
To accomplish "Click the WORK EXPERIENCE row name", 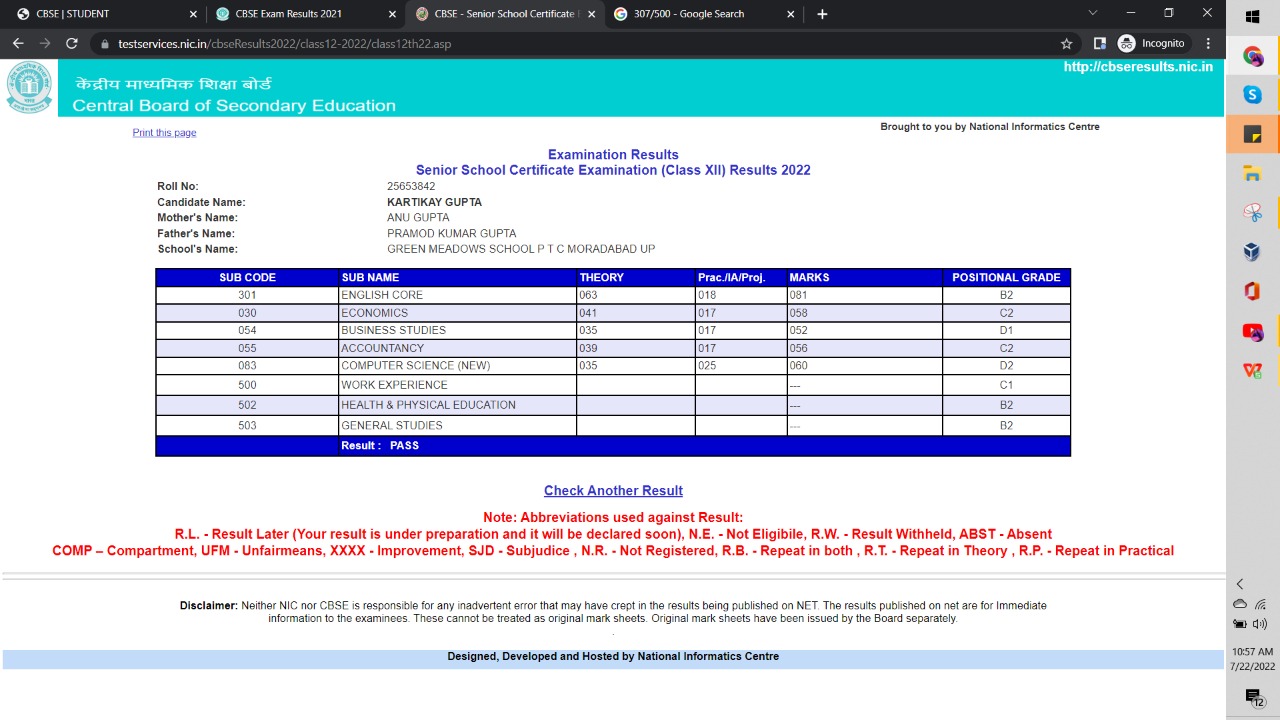I will pos(458,385).
